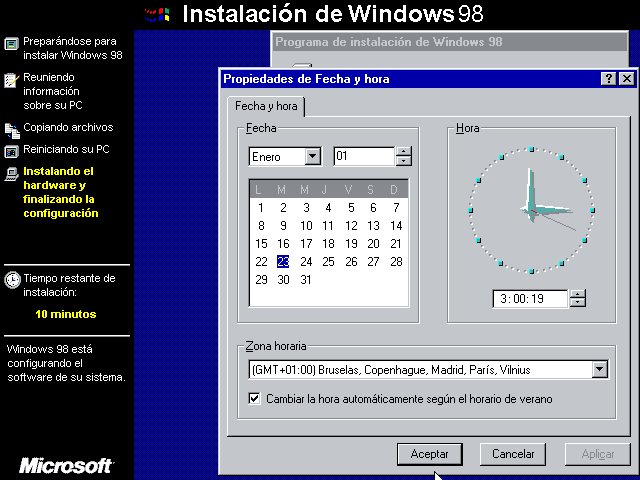Select day 7 in the calendar
Screen dimensions: 640x480
point(396,208)
